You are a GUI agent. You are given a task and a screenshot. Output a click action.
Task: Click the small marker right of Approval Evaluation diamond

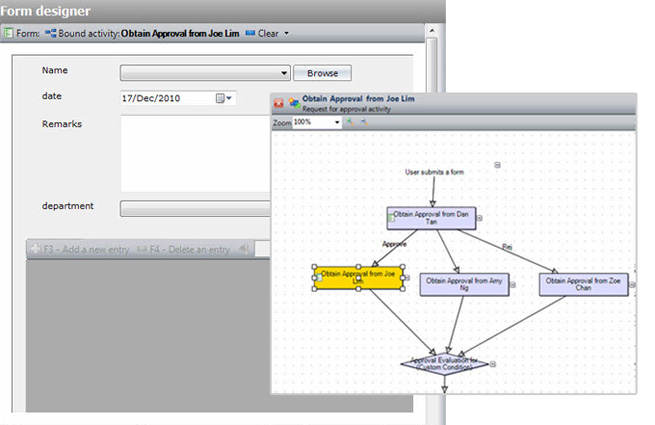coord(493,364)
